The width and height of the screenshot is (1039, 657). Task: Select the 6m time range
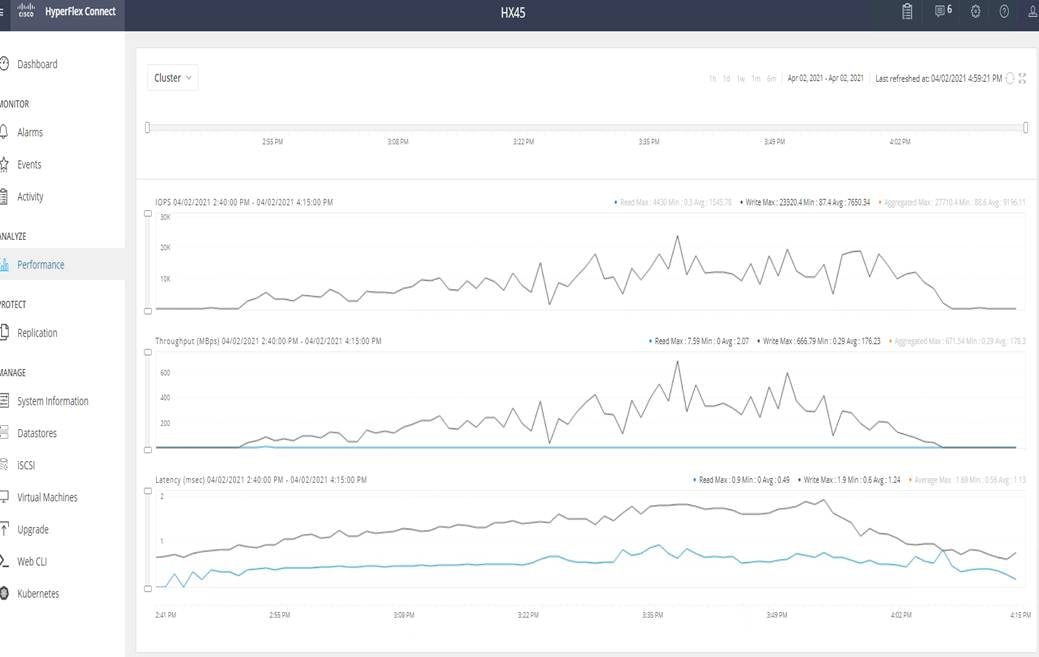(x=771, y=78)
